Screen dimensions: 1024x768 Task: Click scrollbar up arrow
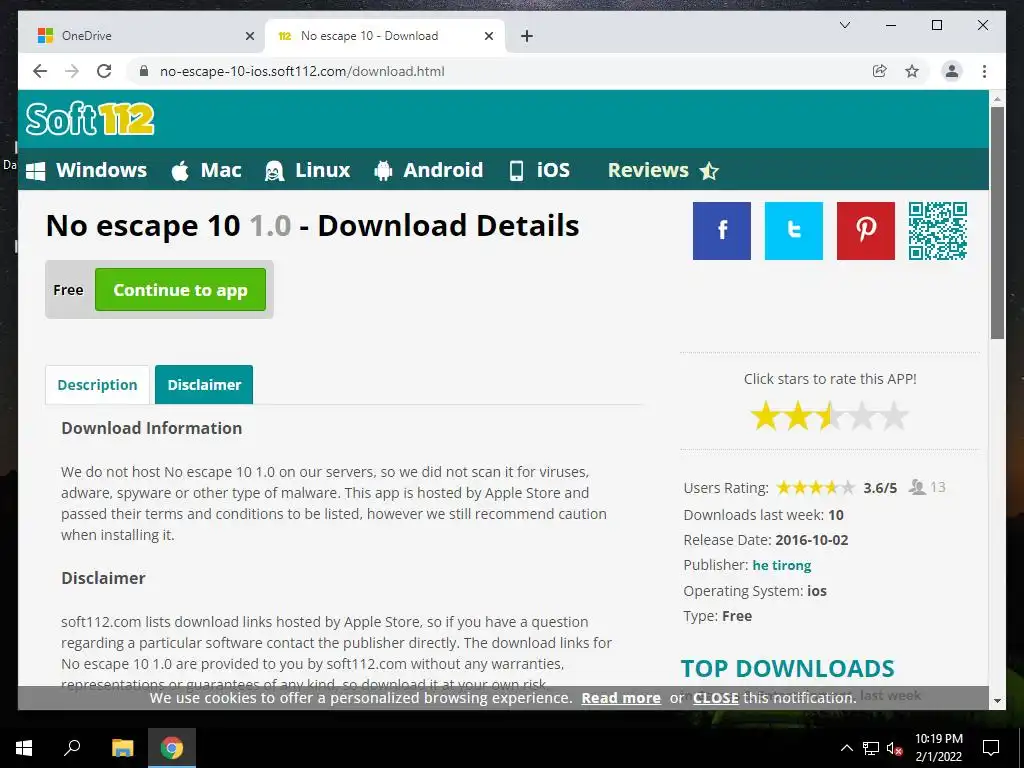997,99
